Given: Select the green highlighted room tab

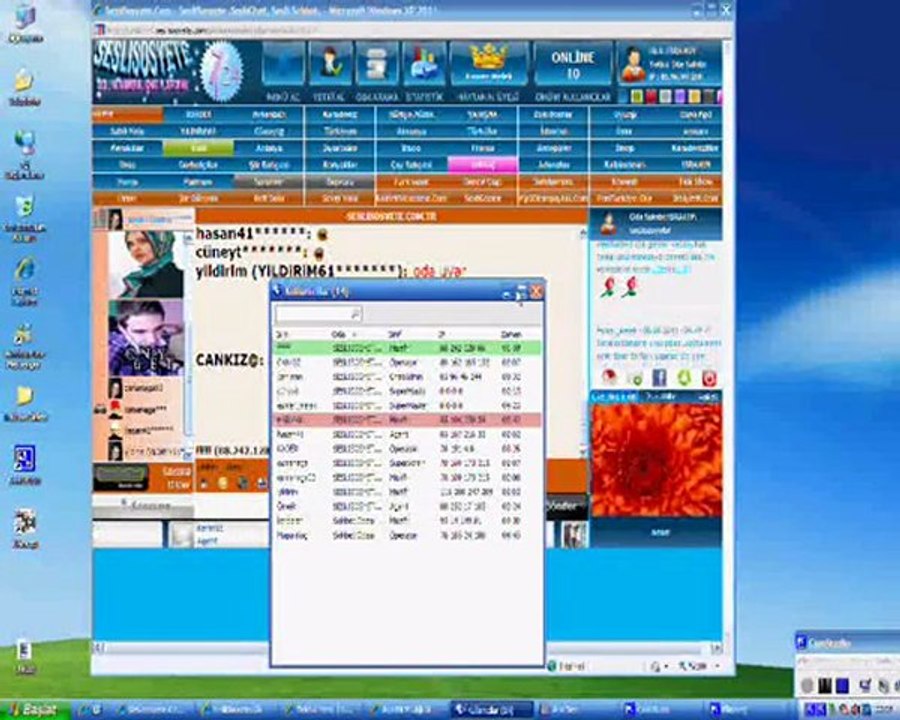Looking at the screenshot, I should 199,148.
